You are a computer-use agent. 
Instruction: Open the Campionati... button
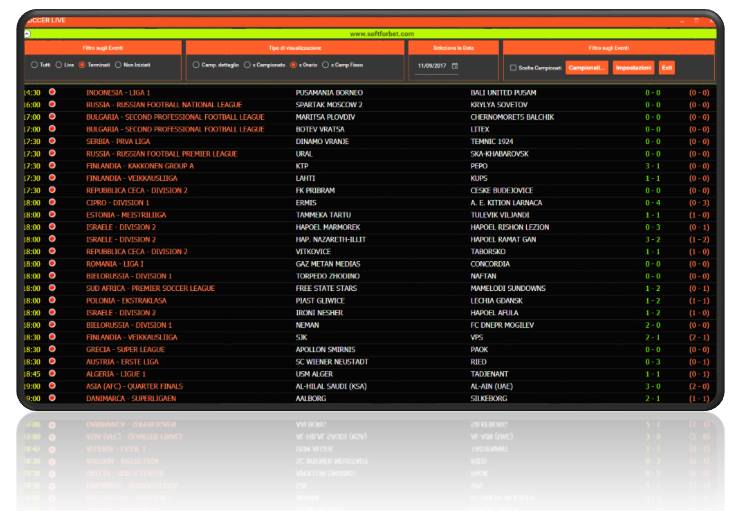(x=586, y=68)
